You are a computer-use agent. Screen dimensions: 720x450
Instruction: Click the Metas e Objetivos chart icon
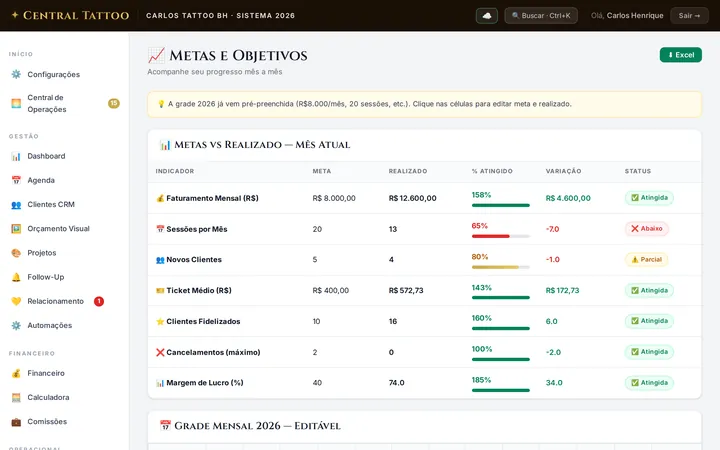(156, 56)
